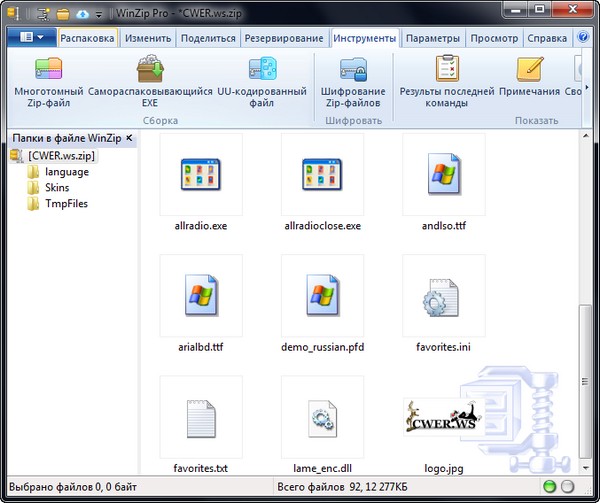Close the Папки в файле WinZip panel
This screenshot has width=600, height=503.
pyautogui.click(x=130, y=138)
